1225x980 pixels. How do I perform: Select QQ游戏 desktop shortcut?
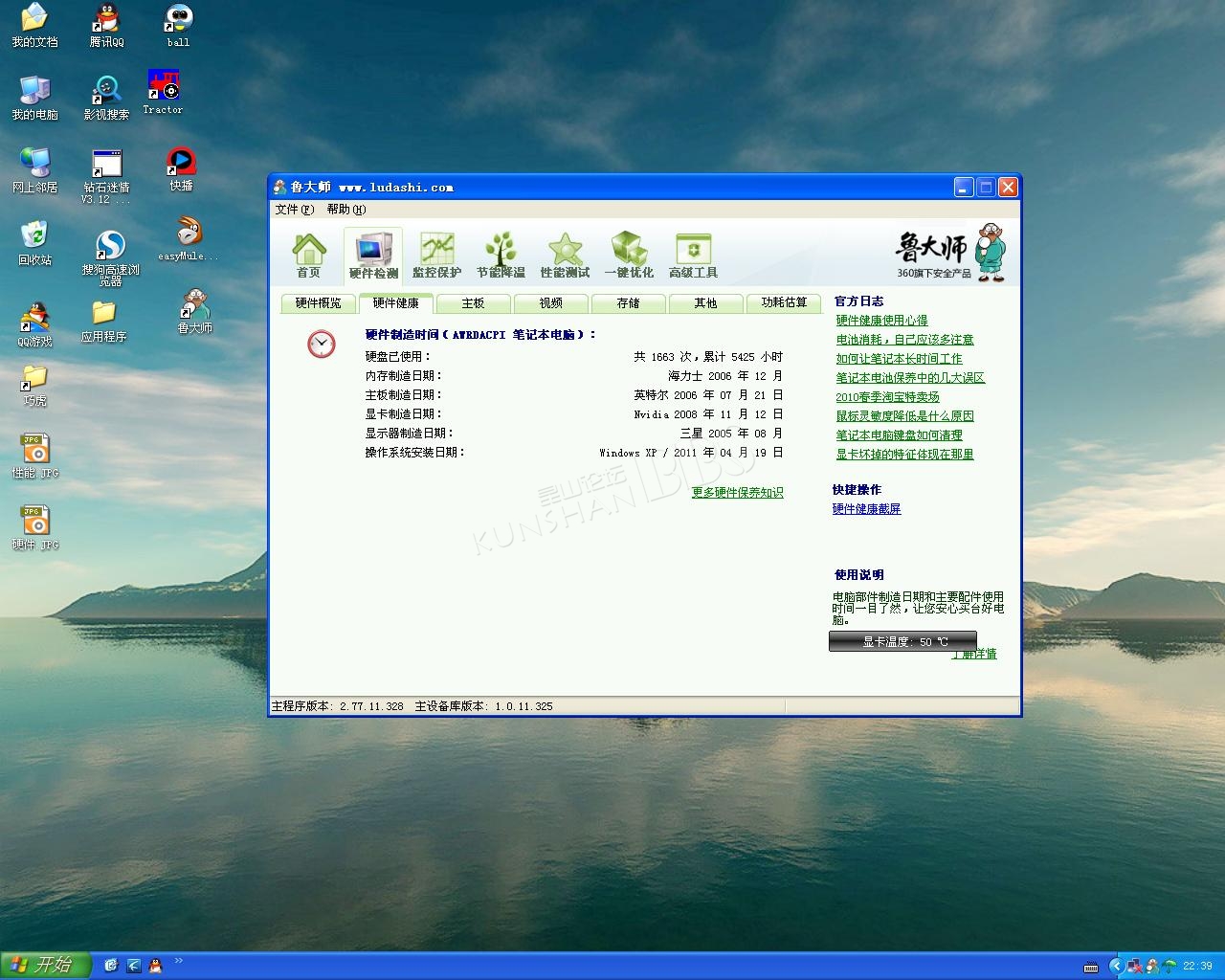tap(34, 324)
